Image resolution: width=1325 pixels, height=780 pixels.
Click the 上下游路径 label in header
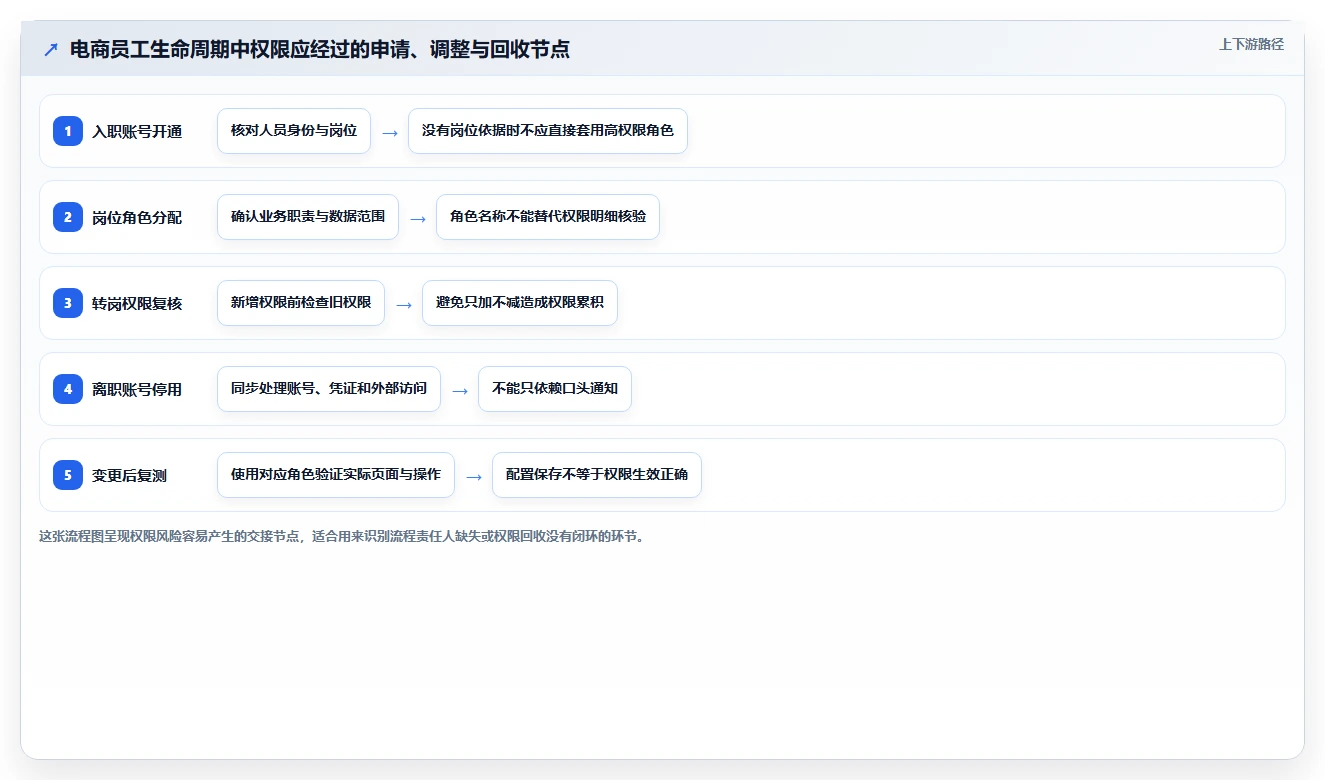point(1251,45)
